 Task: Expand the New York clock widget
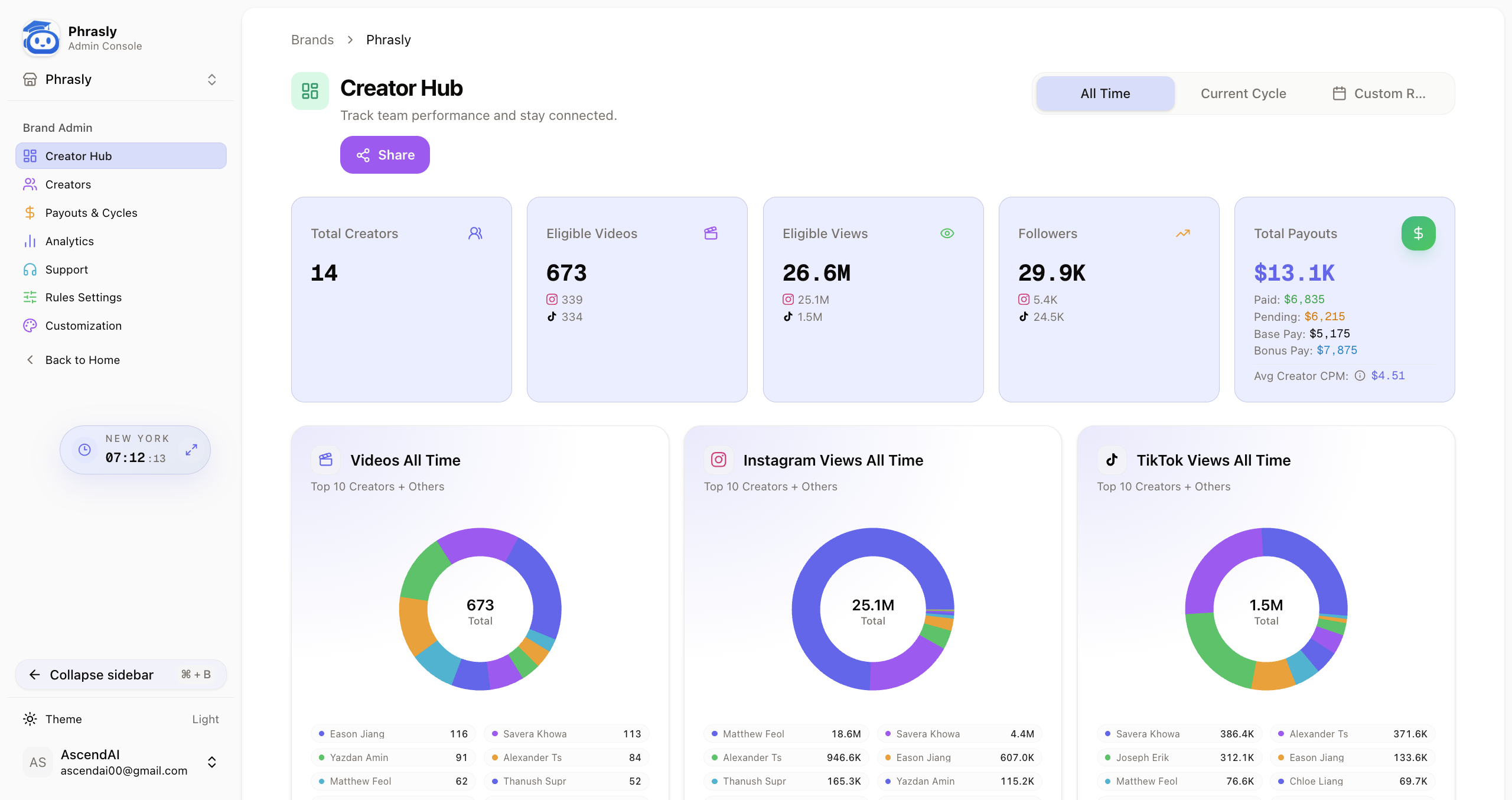[x=191, y=450]
